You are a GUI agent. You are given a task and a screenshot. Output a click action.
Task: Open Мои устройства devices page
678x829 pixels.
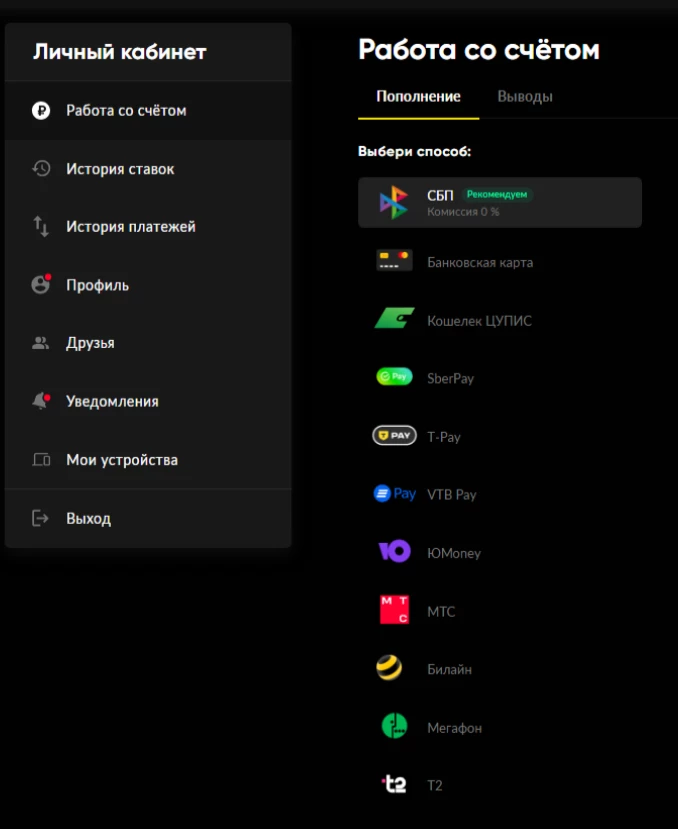121,460
